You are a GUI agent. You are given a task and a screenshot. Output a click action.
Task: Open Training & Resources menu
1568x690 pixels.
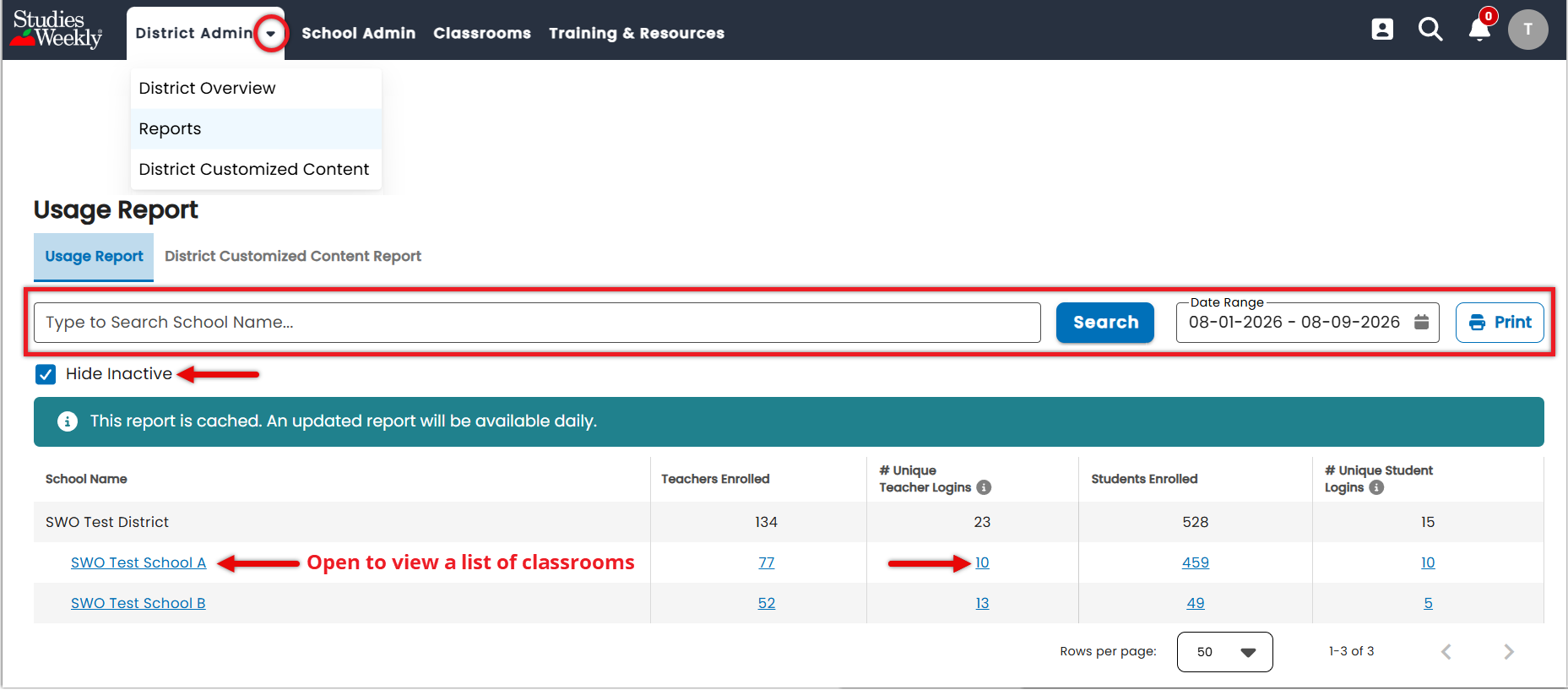tap(637, 33)
